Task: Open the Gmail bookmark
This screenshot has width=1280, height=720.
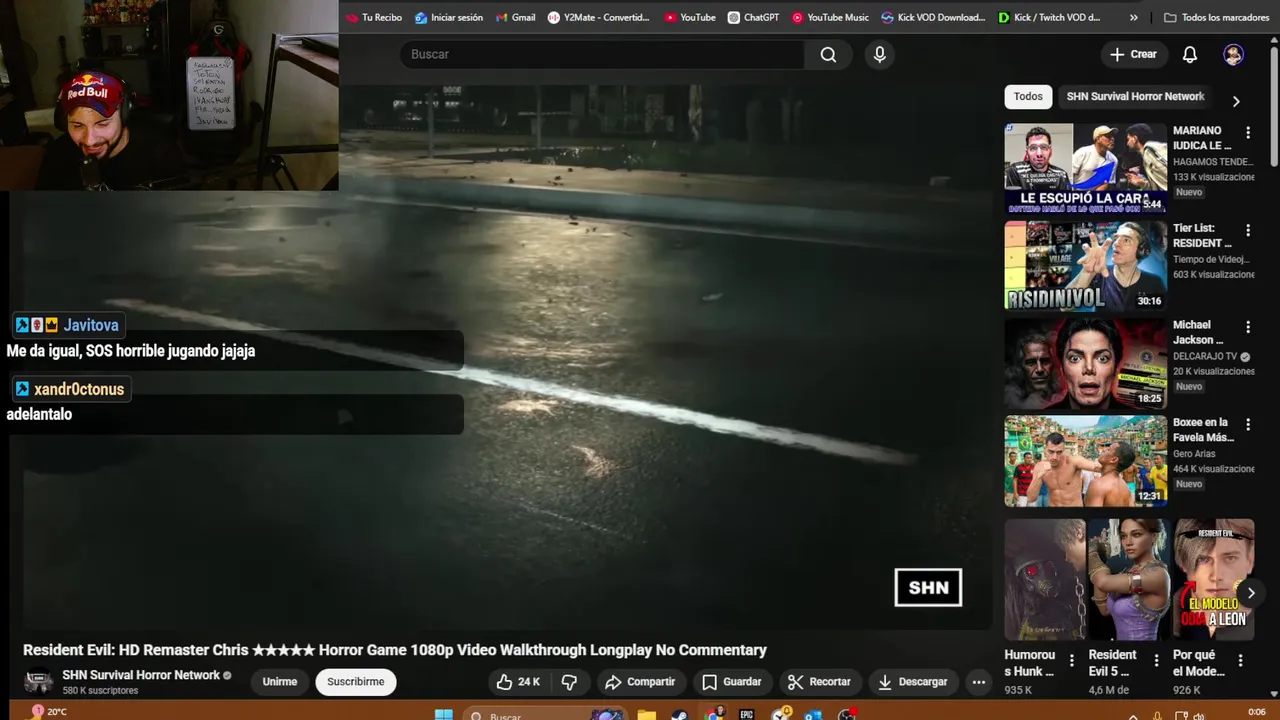Action: [x=515, y=17]
